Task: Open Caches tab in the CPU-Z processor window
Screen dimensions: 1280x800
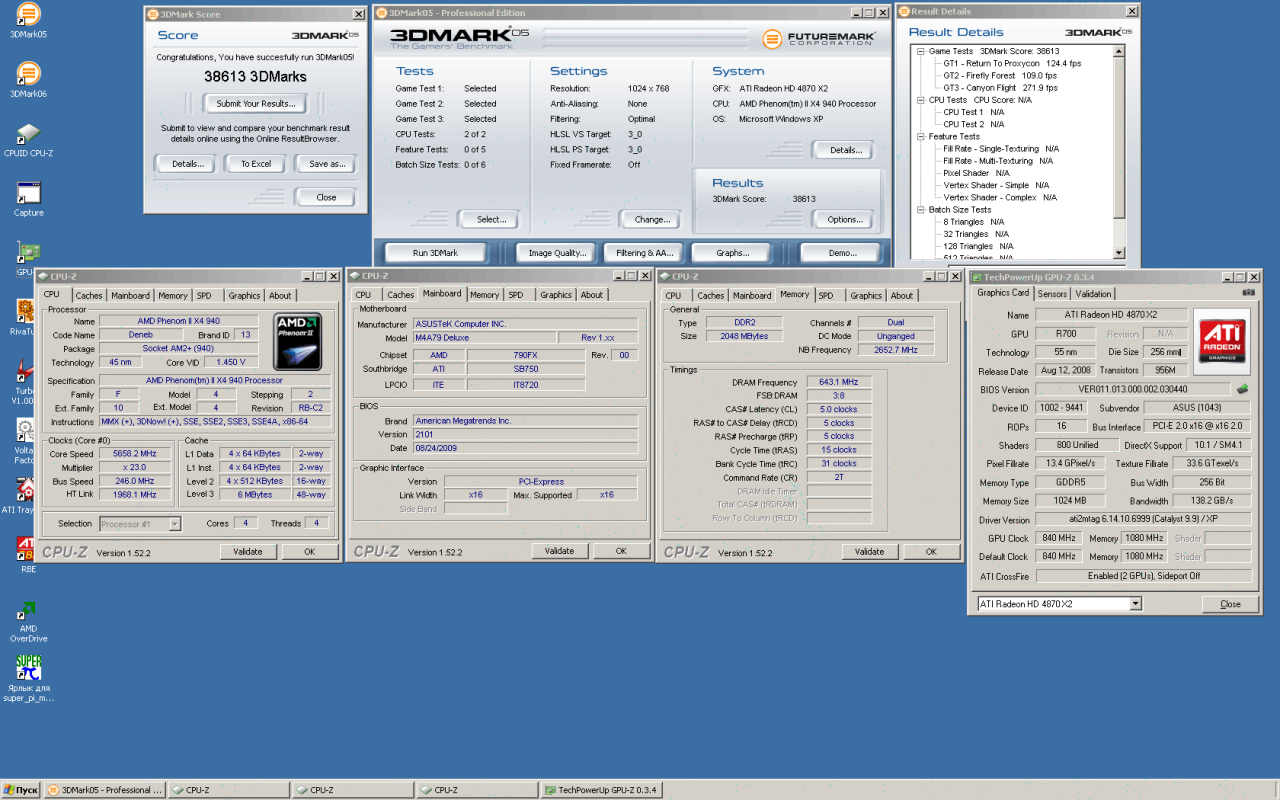Action: (89, 296)
